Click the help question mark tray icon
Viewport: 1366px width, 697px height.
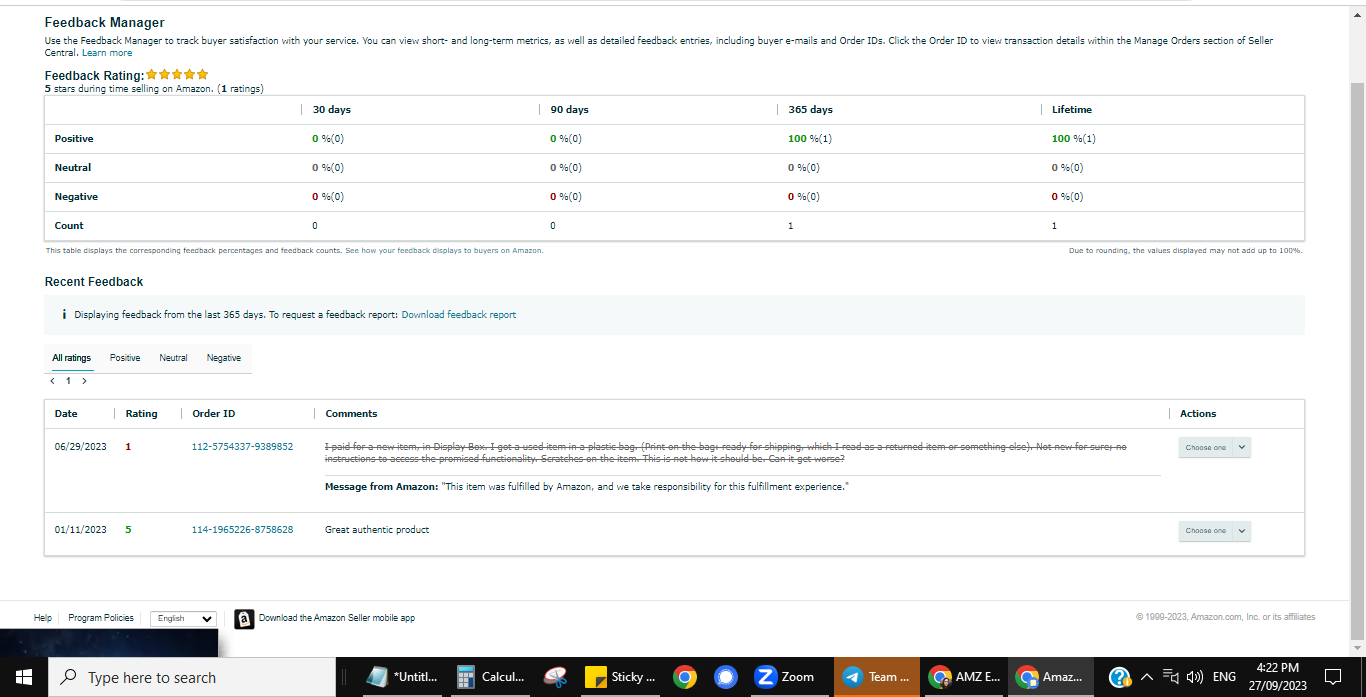[x=1119, y=677]
